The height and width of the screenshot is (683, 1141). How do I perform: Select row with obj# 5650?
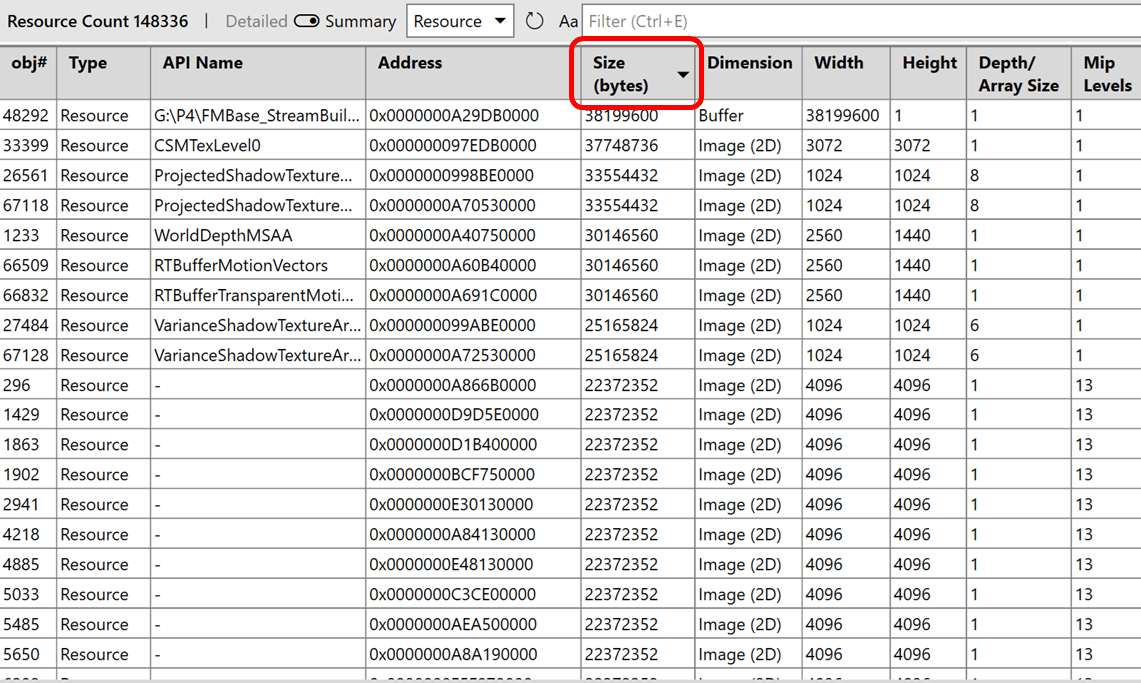pos(570,654)
